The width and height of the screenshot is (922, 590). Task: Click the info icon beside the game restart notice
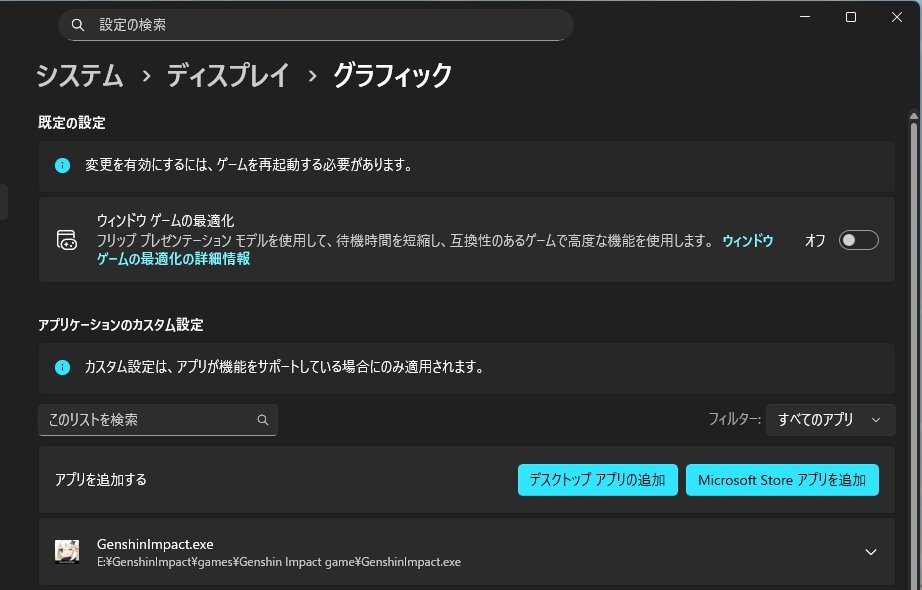click(x=62, y=165)
